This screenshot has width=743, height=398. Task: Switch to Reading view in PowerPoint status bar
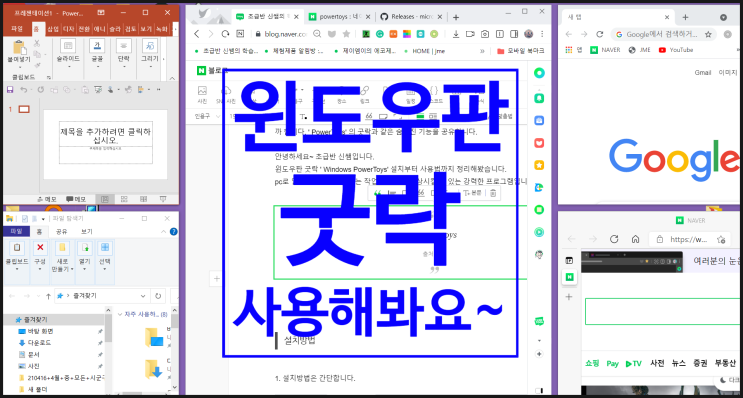click(x=144, y=199)
